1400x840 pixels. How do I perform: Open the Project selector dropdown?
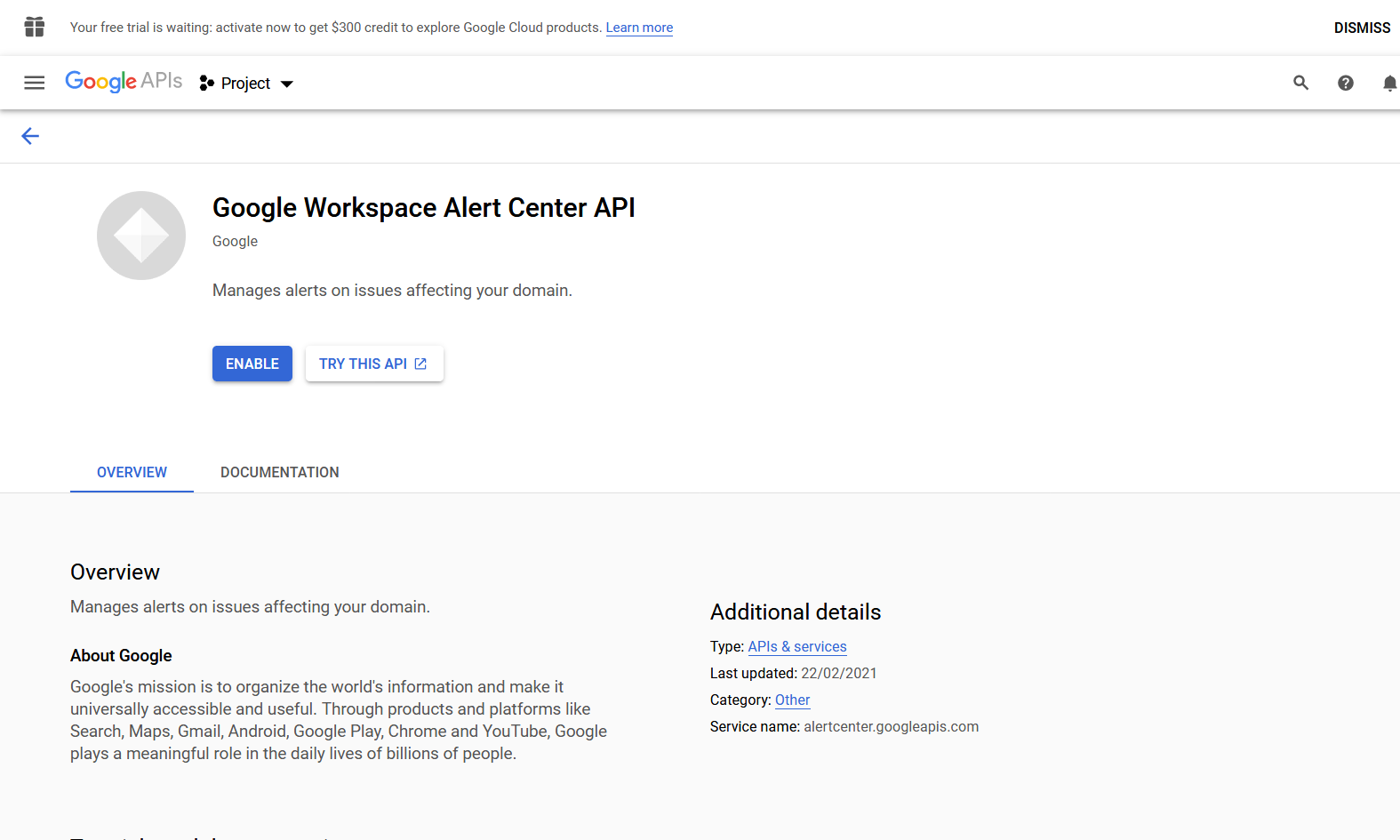click(245, 84)
